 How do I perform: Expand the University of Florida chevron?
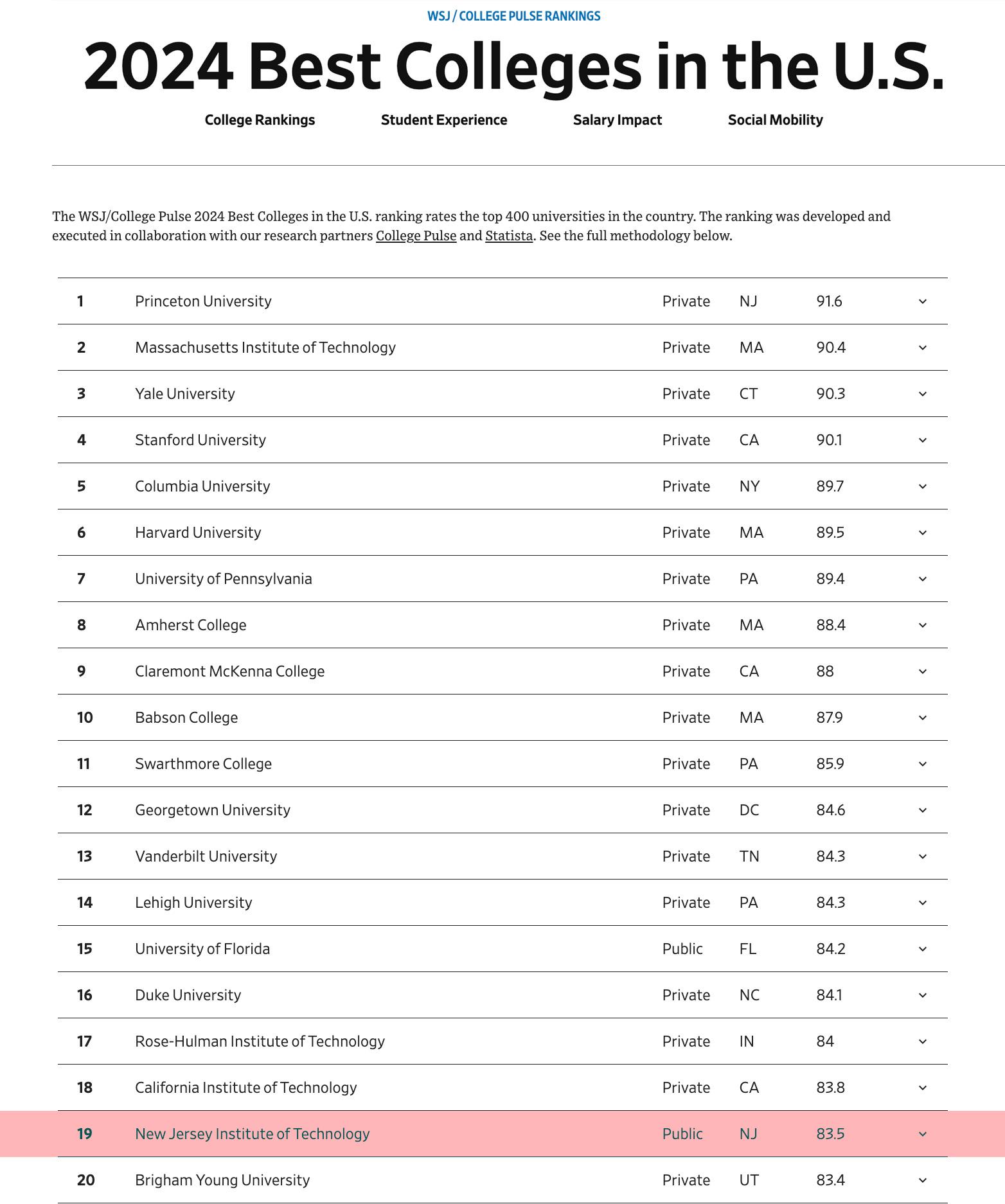pos(922,949)
